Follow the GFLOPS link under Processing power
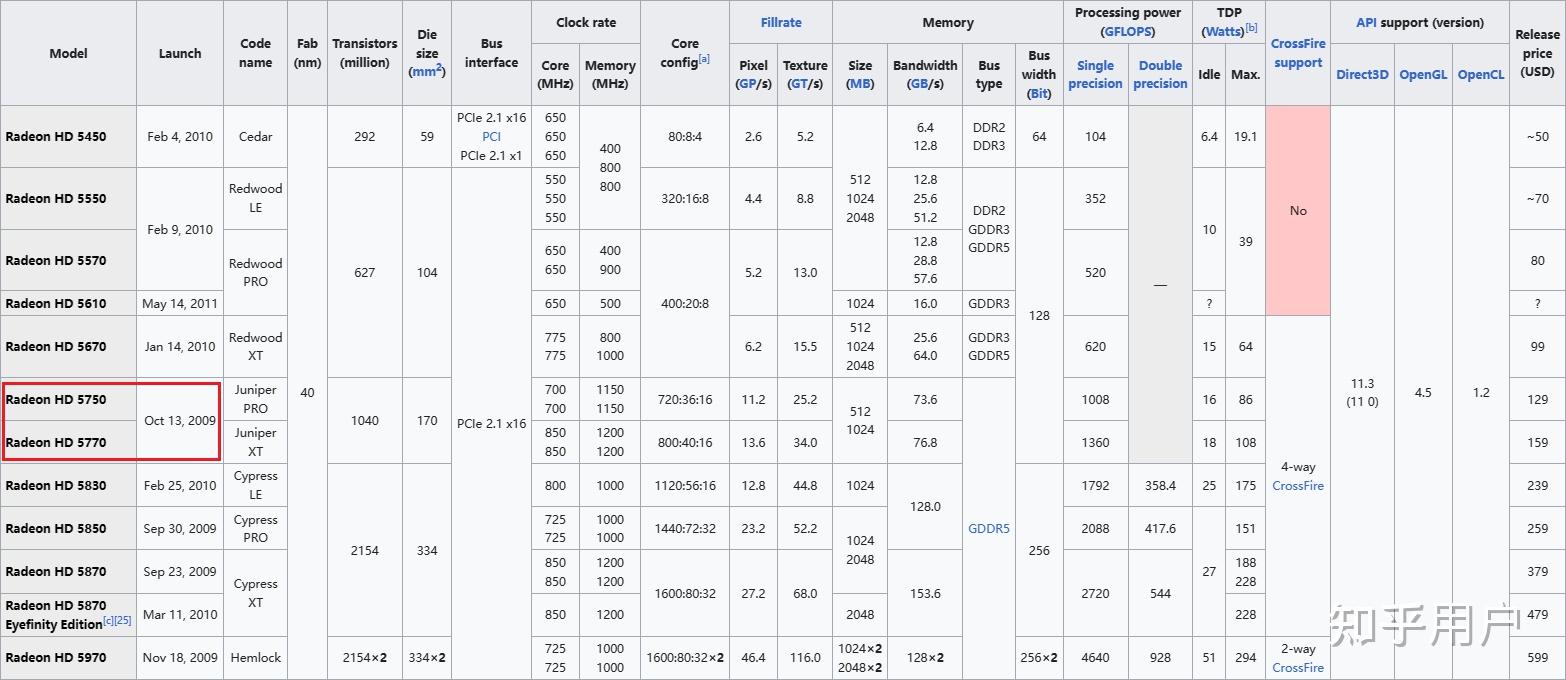Viewport: 1566px width, 680px height. point(1127,31)
